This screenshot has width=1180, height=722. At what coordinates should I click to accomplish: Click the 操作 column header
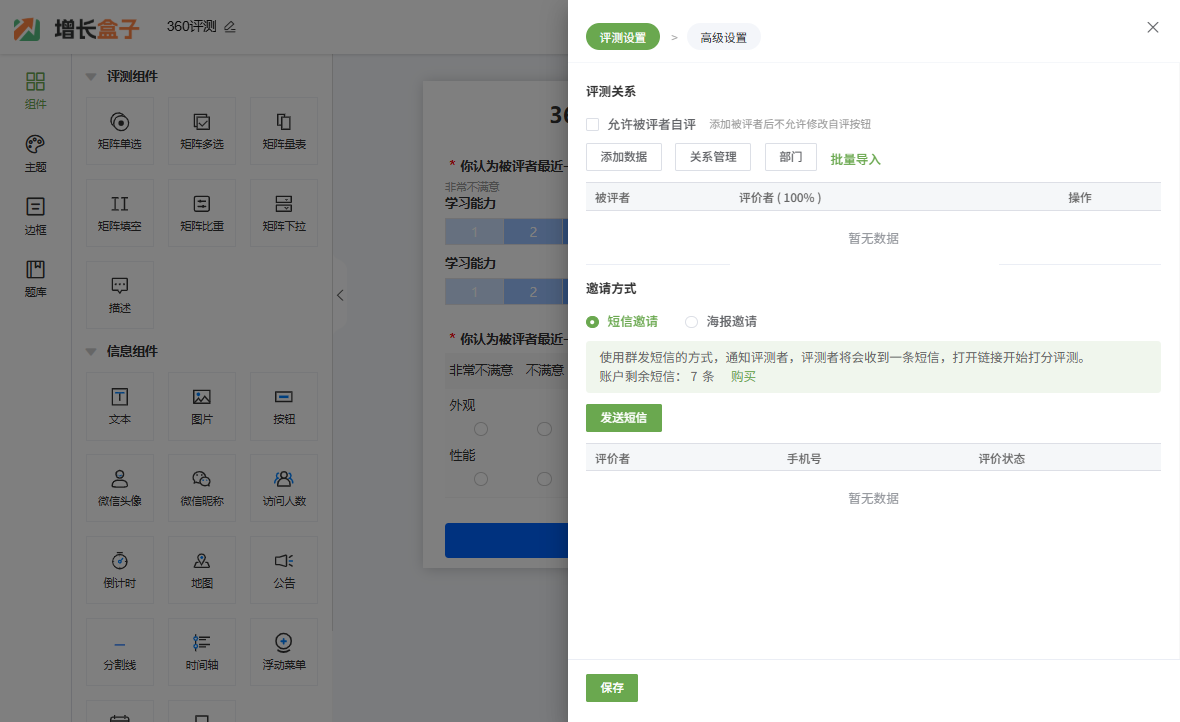point(1079,197)
